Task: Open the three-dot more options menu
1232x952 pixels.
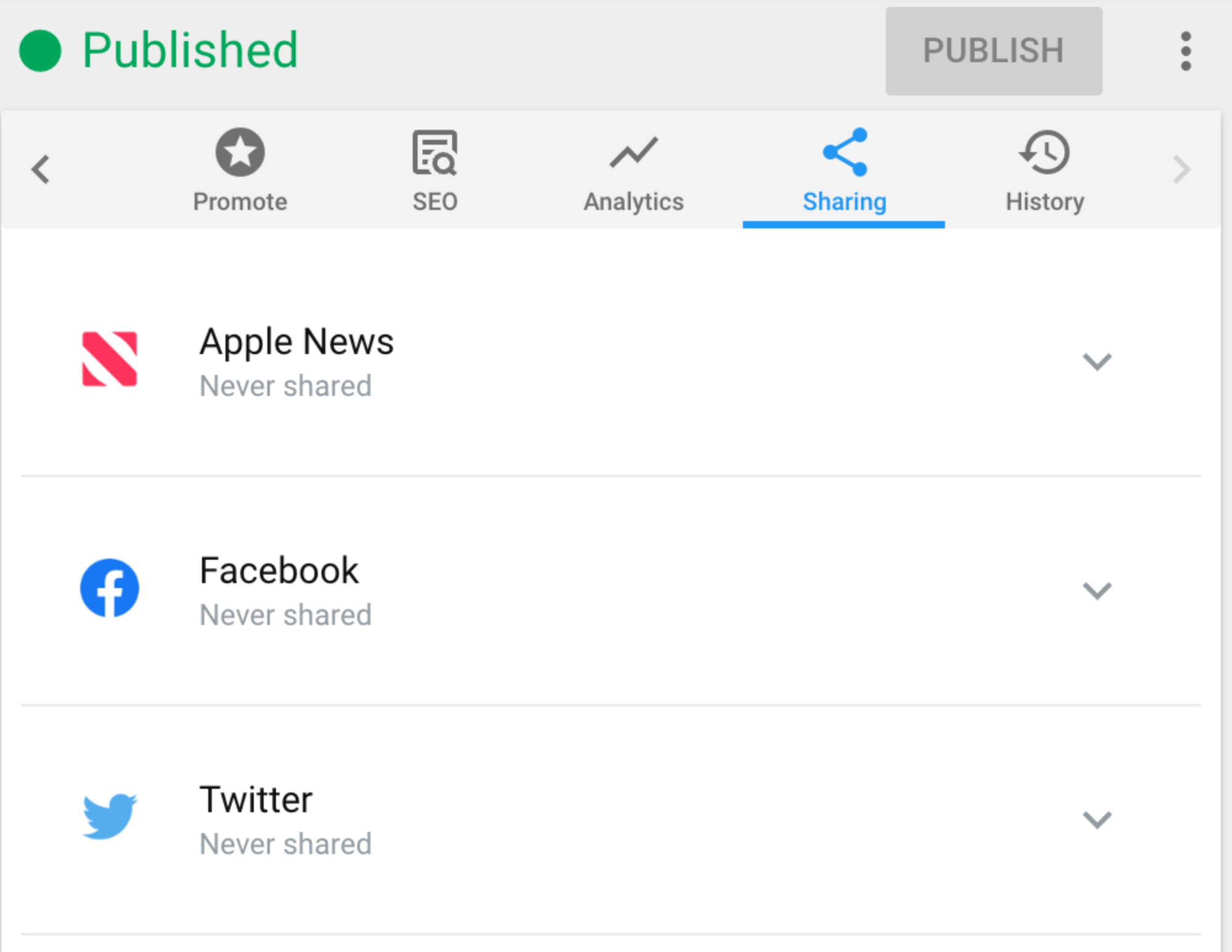Action: (x=1186, y=51)
